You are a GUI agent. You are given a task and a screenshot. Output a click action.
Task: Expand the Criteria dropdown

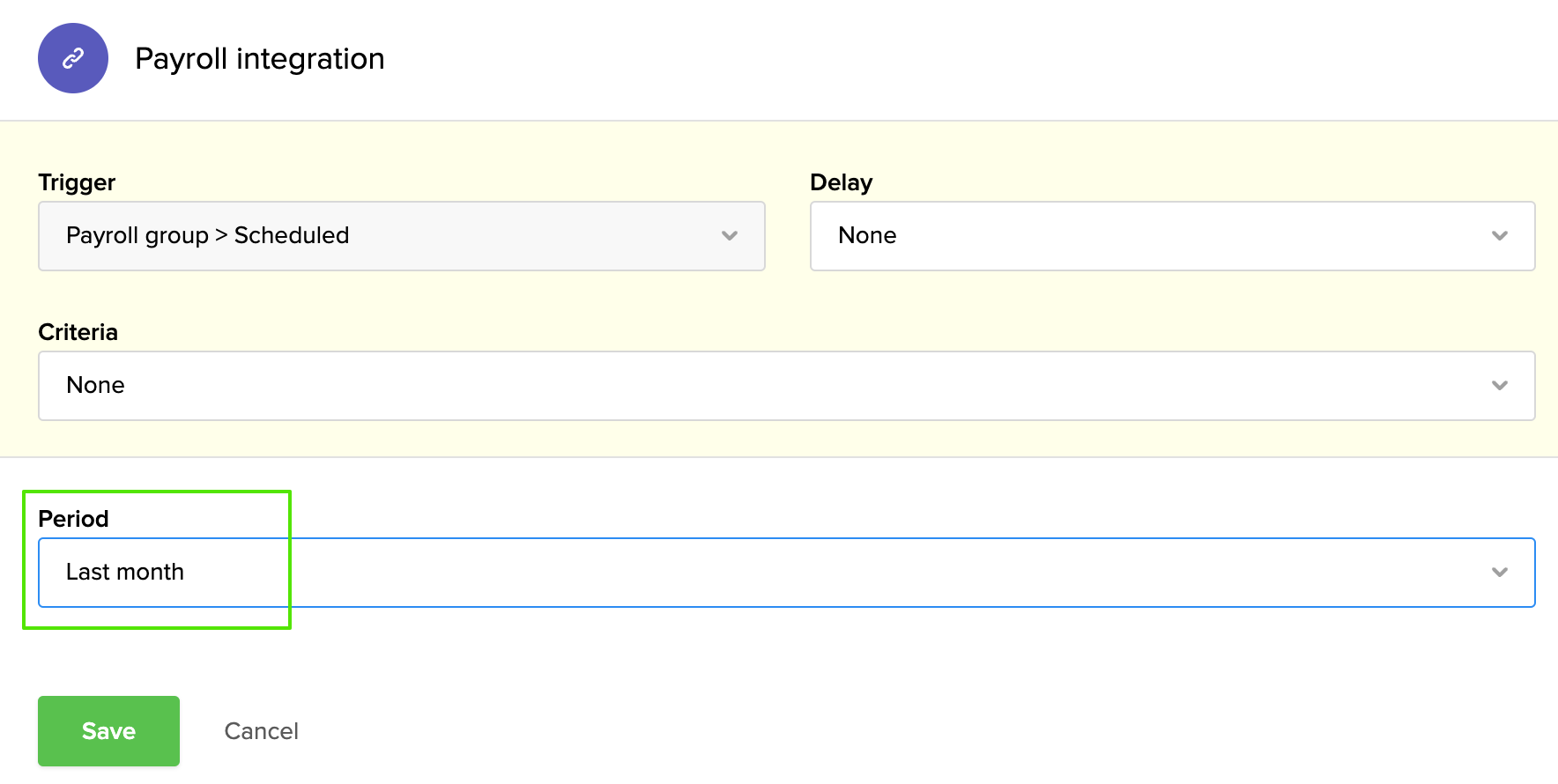pyautogui.click(x=786, y=386)
